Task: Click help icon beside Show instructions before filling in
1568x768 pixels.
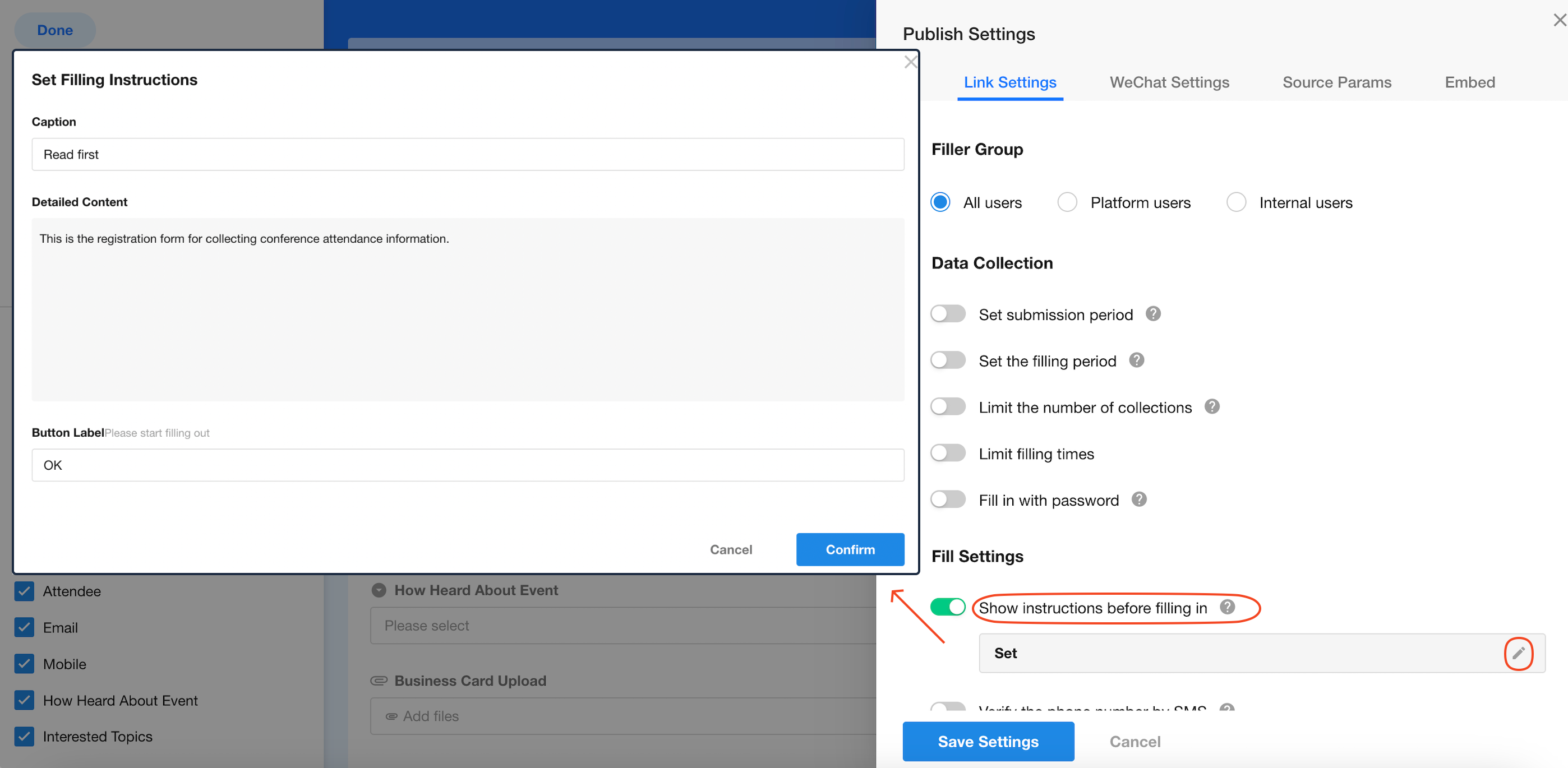Action: click(1227, 607)
